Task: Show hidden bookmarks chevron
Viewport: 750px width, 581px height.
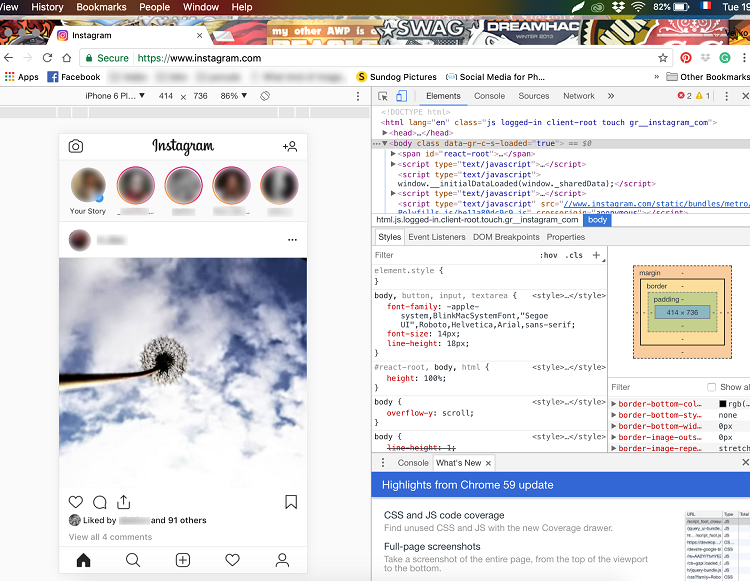Action: click(x=657, y=77)
